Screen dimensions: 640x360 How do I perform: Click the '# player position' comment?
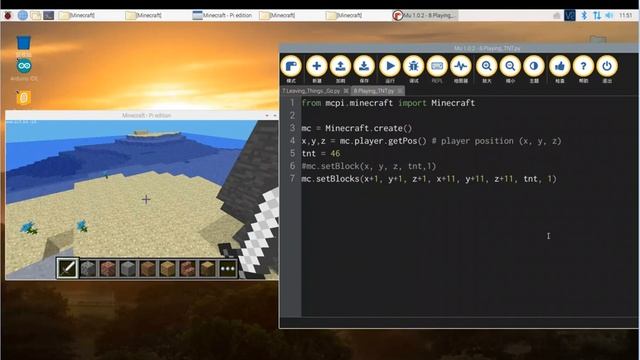pyautogui.click(x=496, y=141)
